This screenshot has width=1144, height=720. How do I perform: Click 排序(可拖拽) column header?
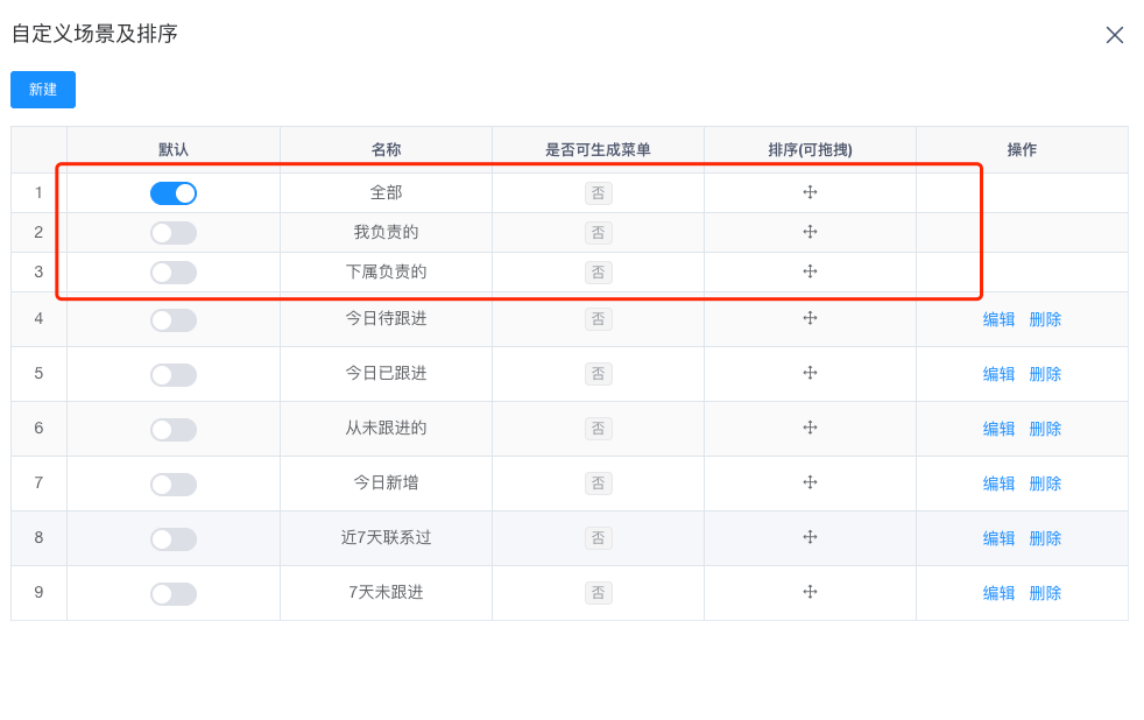810,150
